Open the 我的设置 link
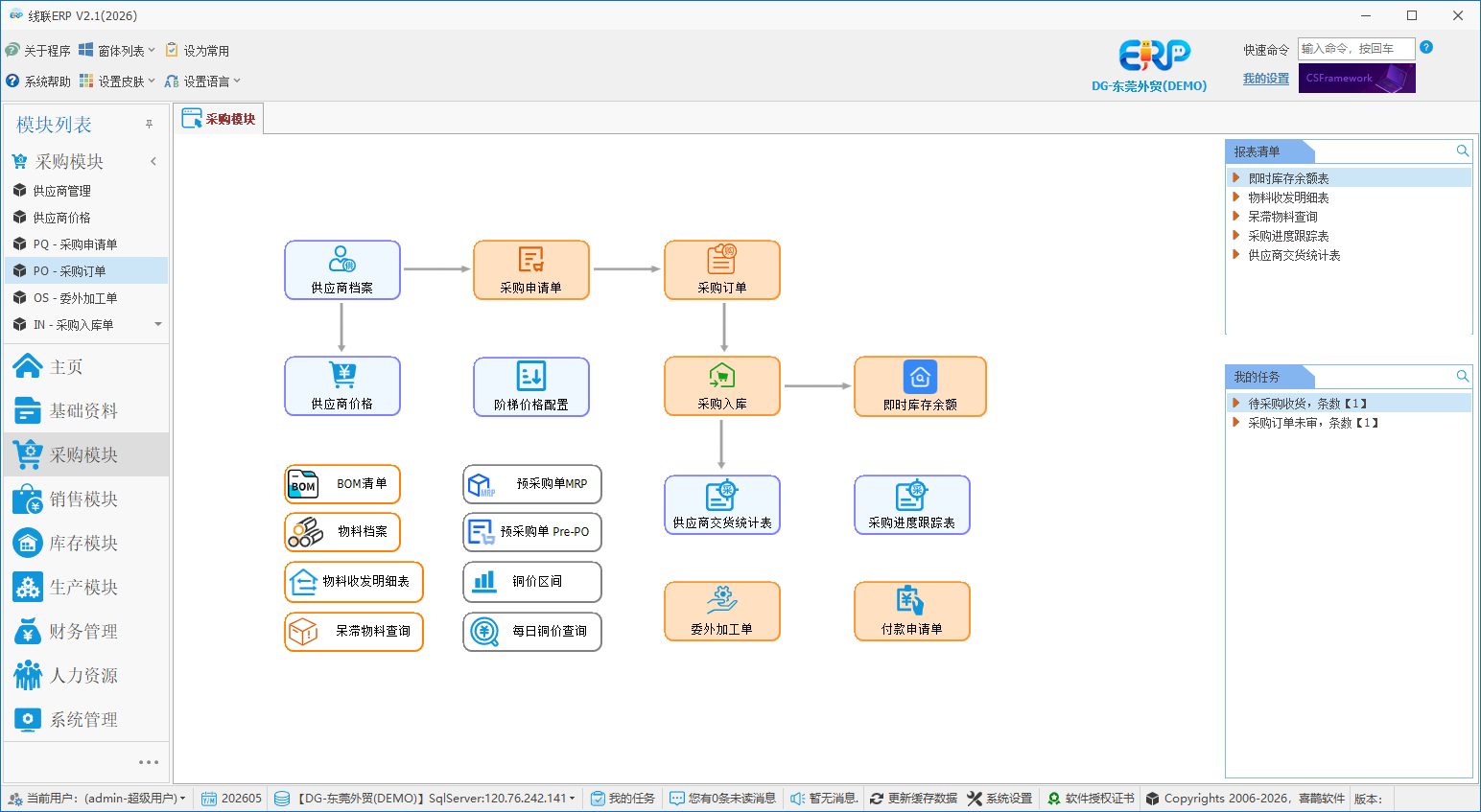Viewport: 1481px width, 812px height. coord(1266,79)
